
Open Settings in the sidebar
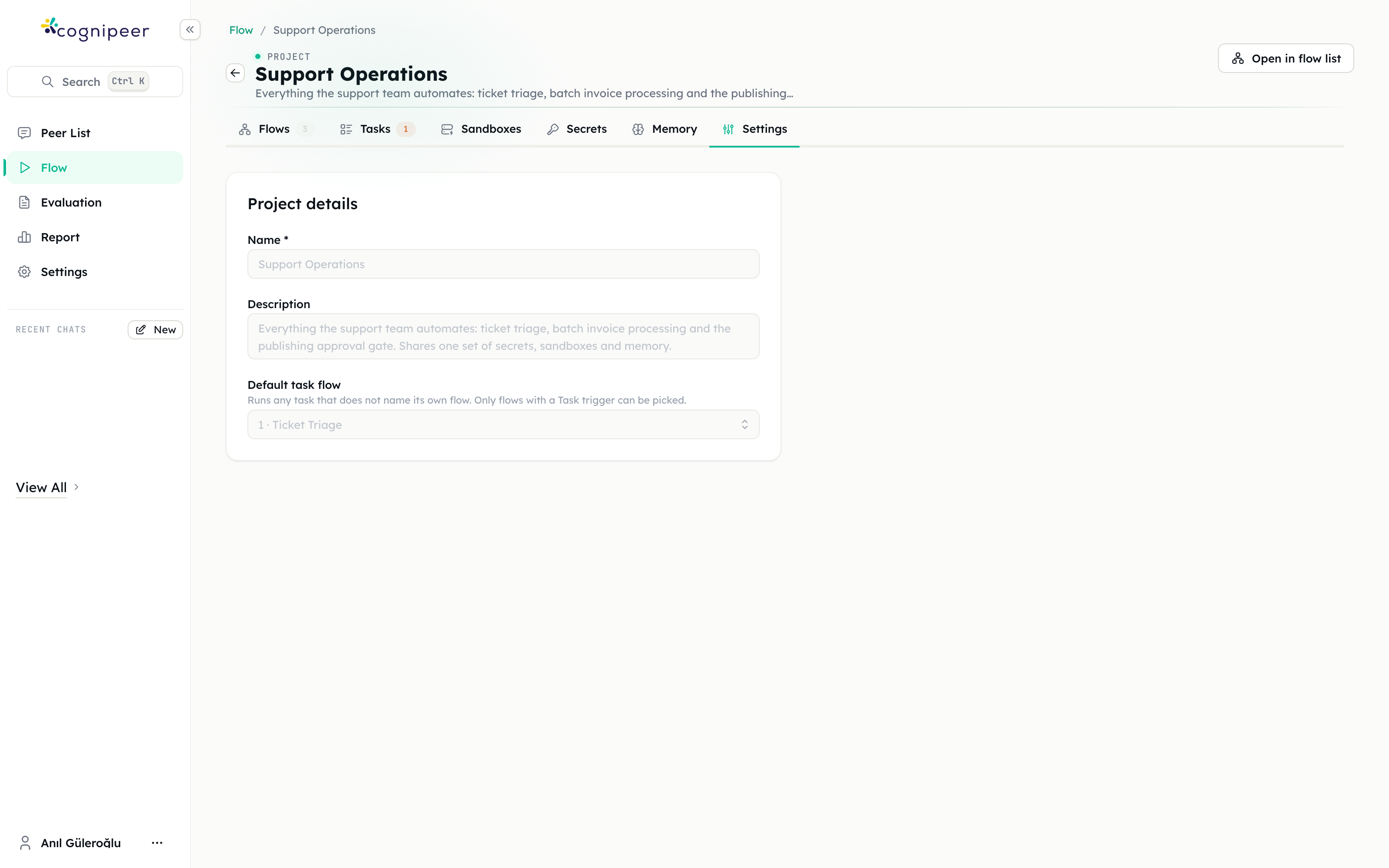(95, 272)
